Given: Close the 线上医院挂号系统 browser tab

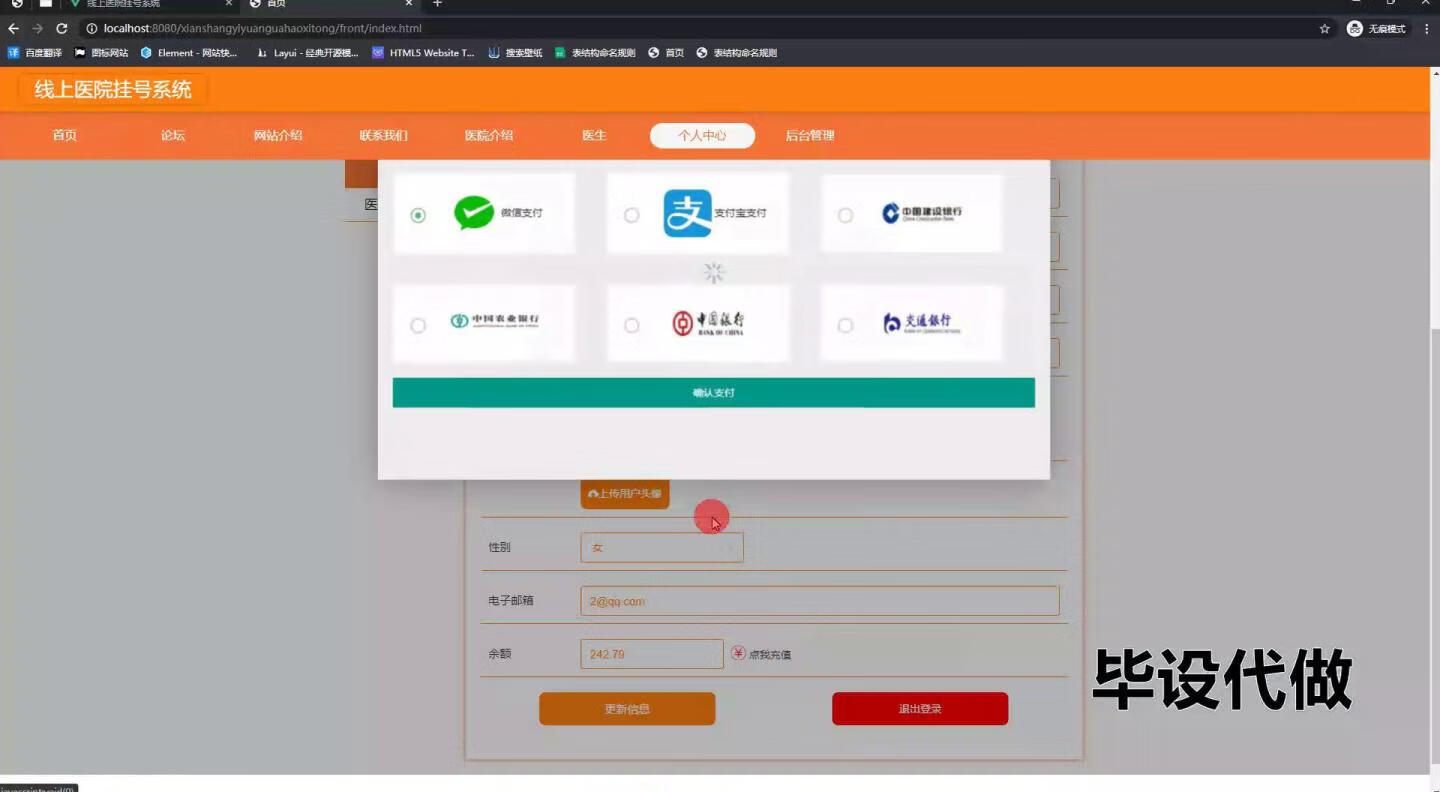Looking at the screenshot, I should pos(229,4).
